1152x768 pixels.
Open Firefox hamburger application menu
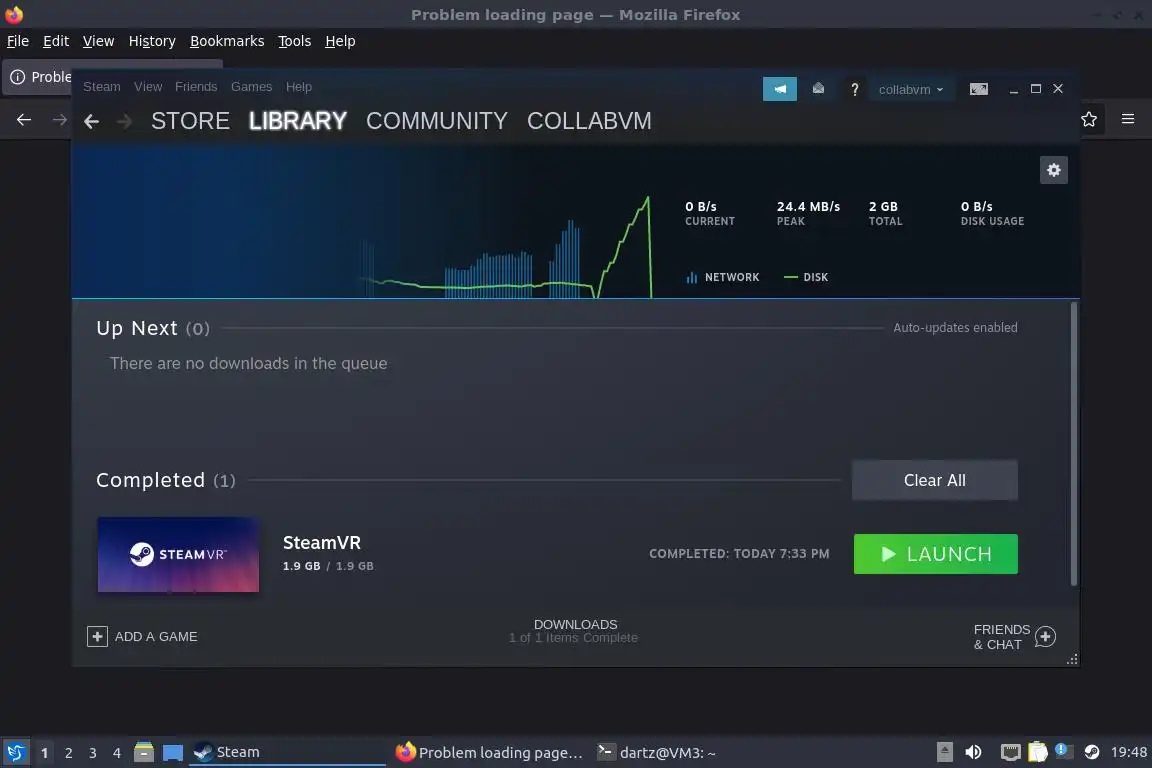1128,119
